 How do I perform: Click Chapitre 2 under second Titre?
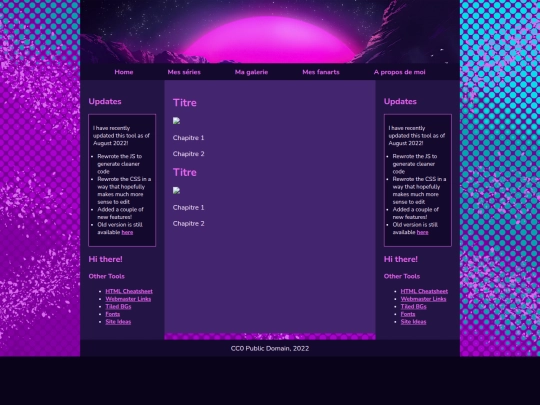188,224
